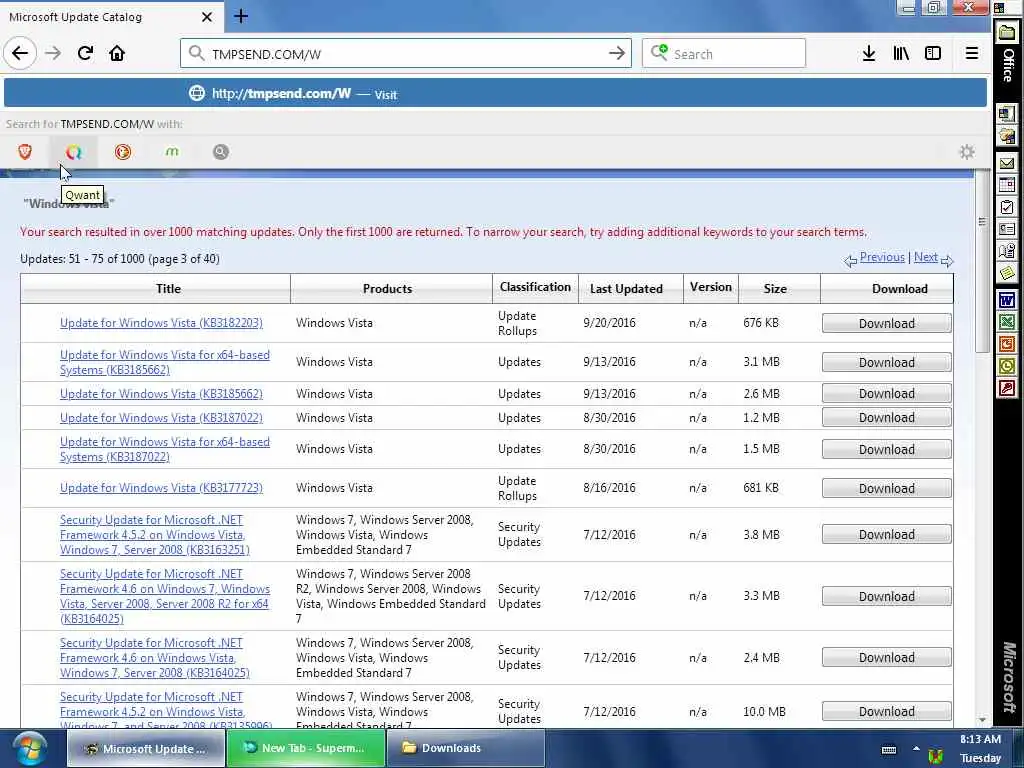Open search settings gear icon
This screenshot has width=1024, height=768.
pyautogui.click(x=967, y=152)
